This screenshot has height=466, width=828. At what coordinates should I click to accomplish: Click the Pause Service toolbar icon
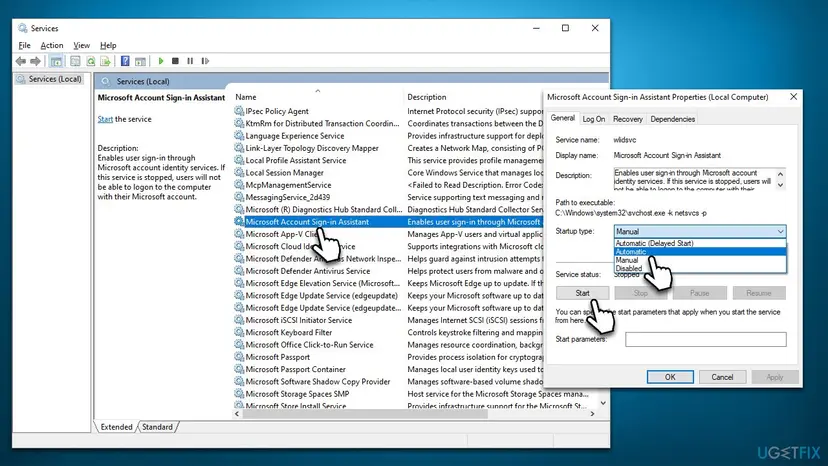click(x=190, y=61)
